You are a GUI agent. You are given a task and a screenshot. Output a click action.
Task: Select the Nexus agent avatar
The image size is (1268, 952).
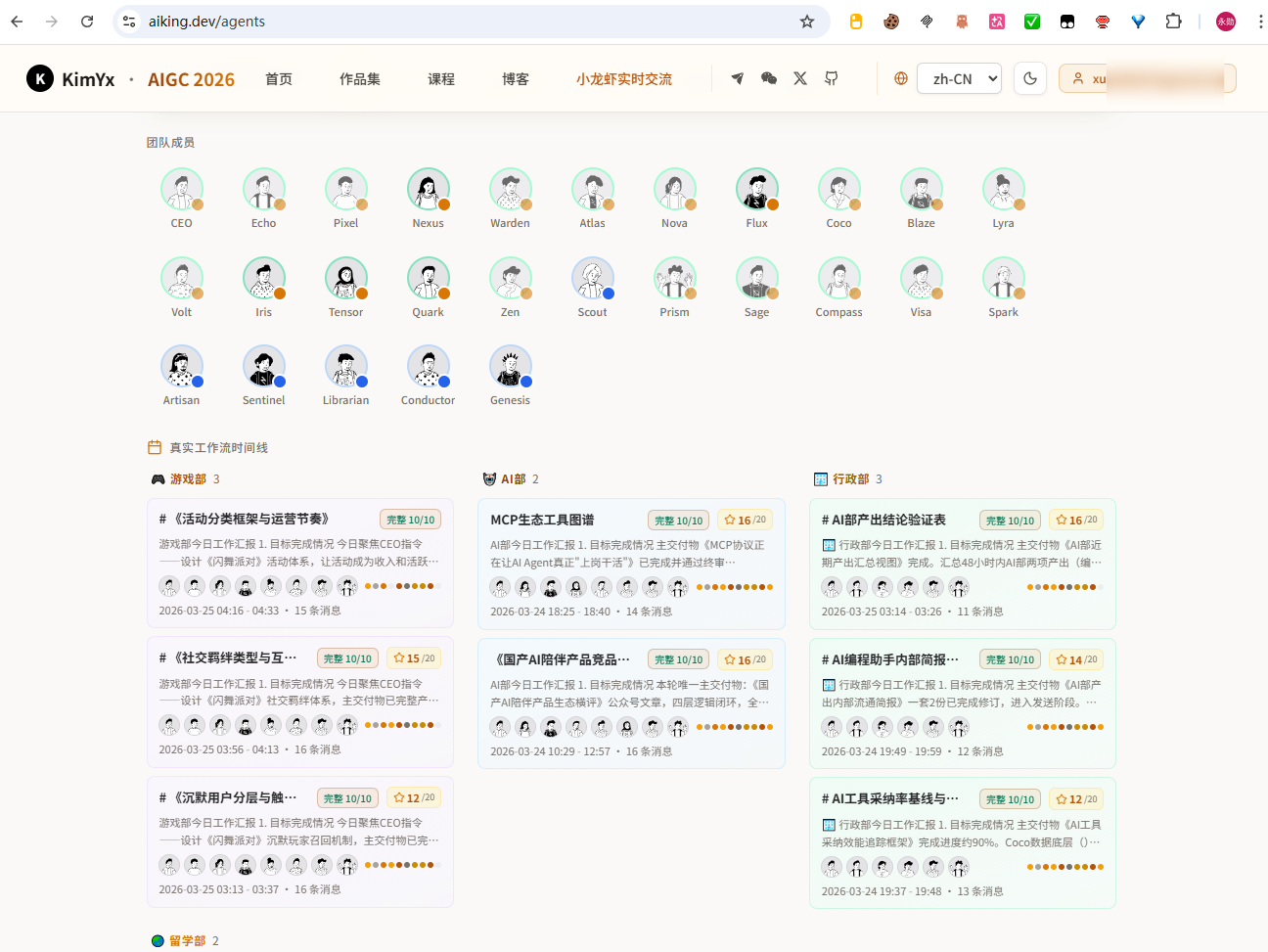tap(429, 189)
